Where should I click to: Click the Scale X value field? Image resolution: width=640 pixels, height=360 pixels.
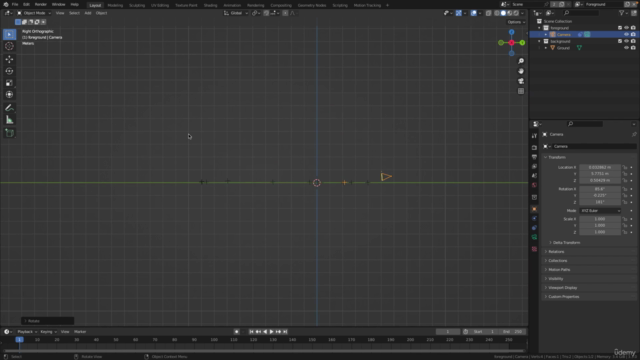[x=600, y=219]
